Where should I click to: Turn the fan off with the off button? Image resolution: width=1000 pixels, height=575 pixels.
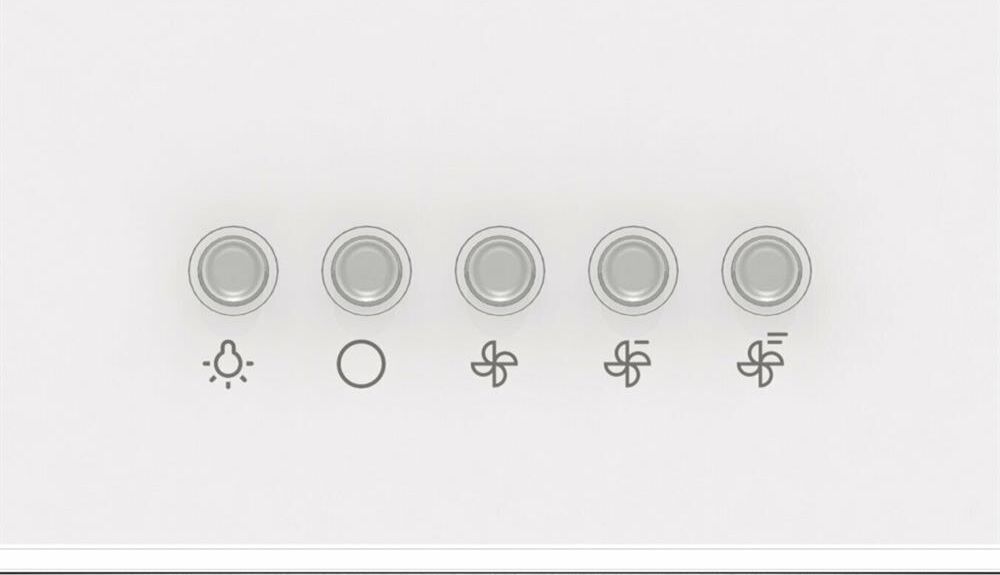367,271
